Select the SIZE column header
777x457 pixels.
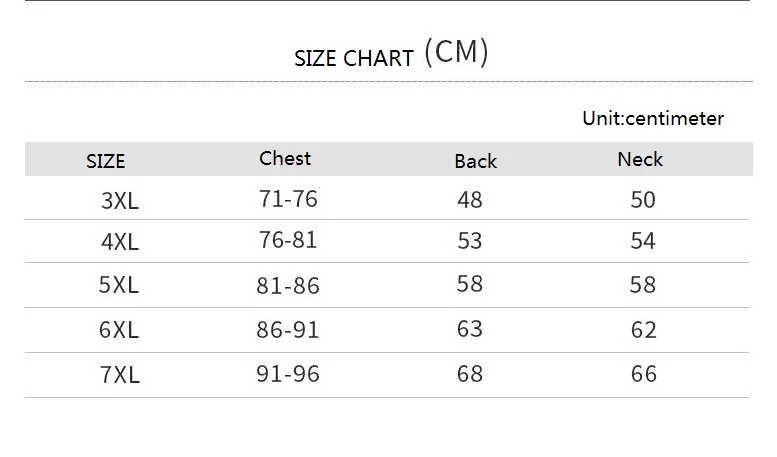(106, 161)
